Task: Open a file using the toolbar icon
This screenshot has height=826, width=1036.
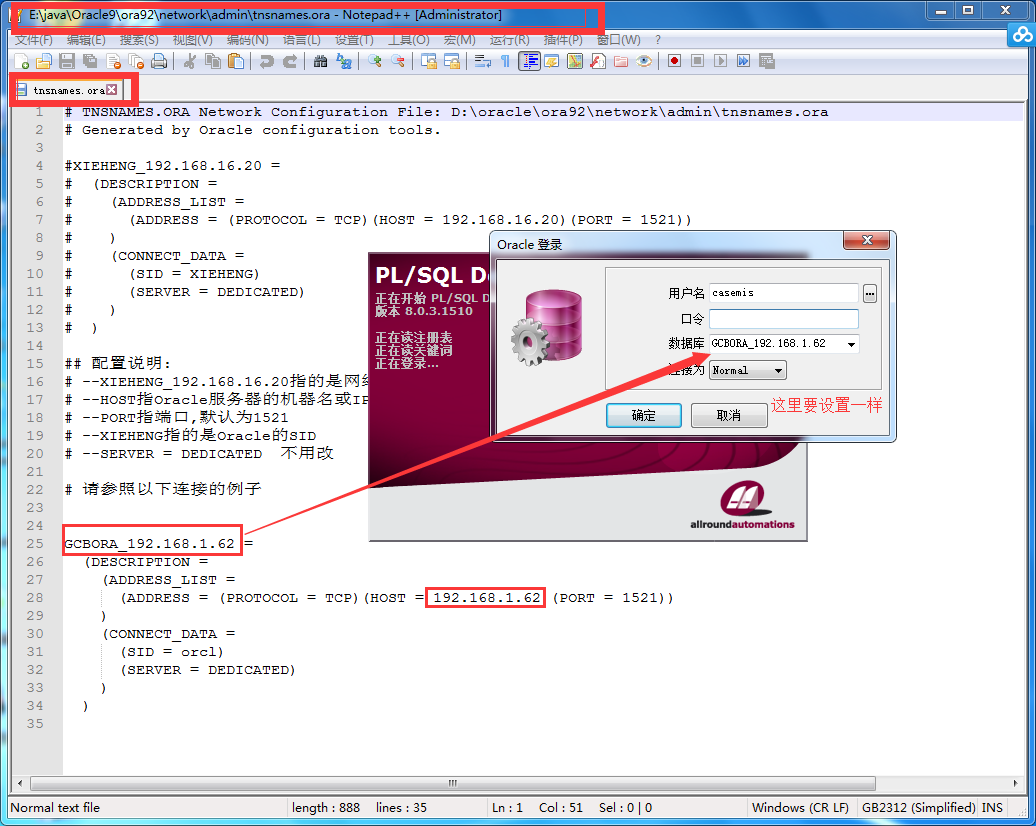Action: coord(44,61)
